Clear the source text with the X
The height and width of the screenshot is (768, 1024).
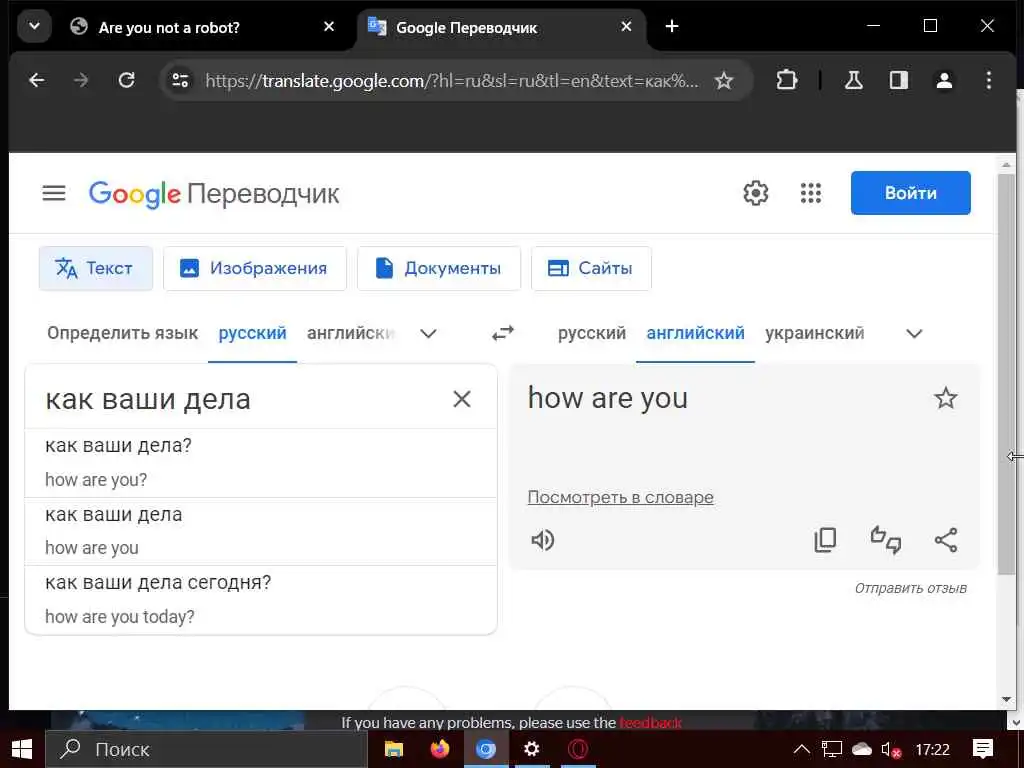(x=462, y=399)
